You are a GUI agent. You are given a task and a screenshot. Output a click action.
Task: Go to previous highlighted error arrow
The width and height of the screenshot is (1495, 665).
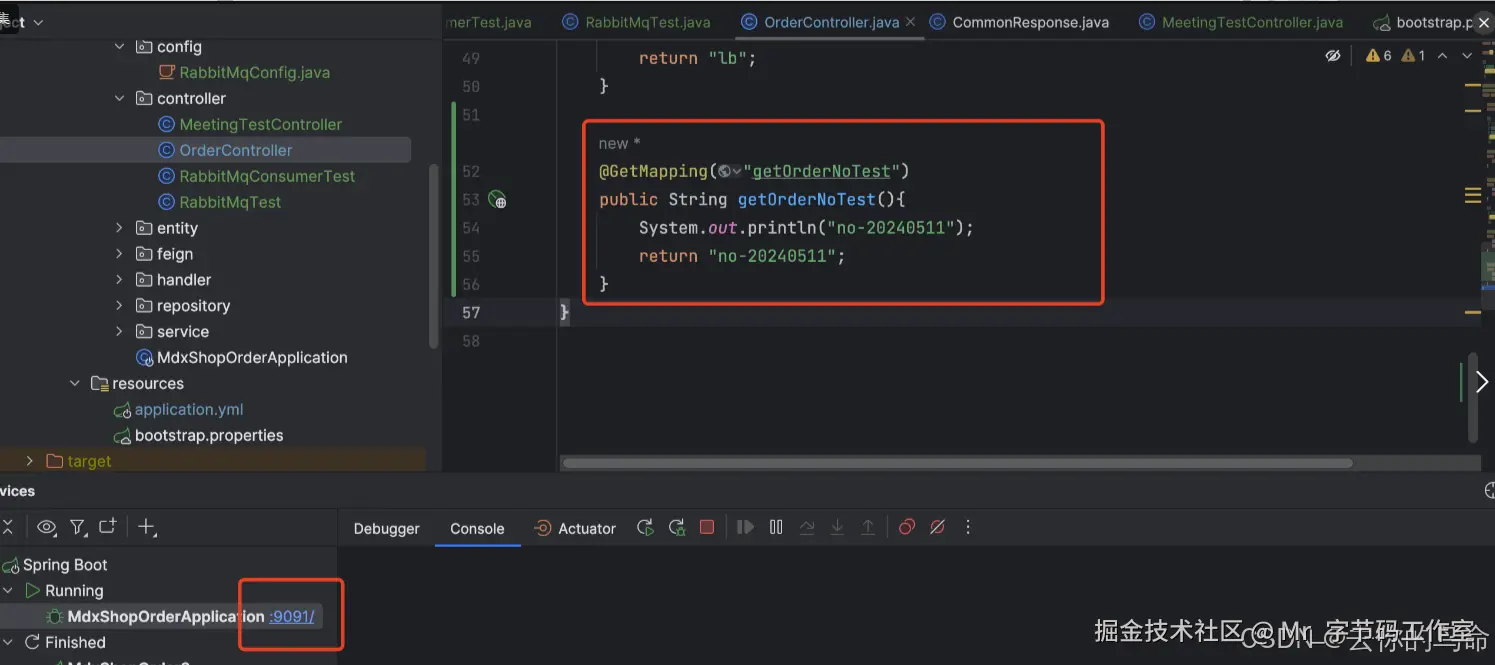(x=1442, y=56)
